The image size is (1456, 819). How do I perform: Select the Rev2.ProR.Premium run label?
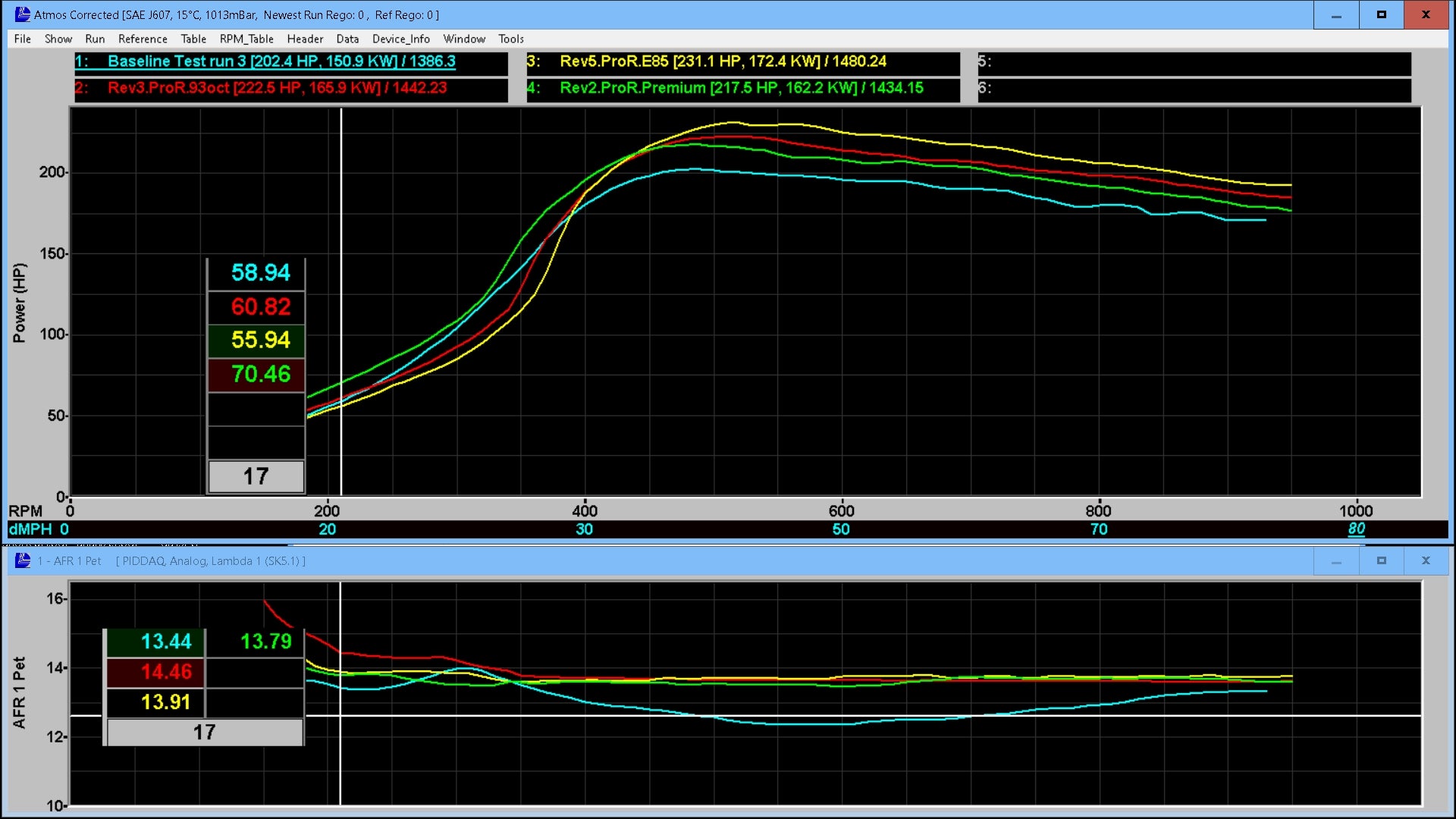click(x=741, y=88)
